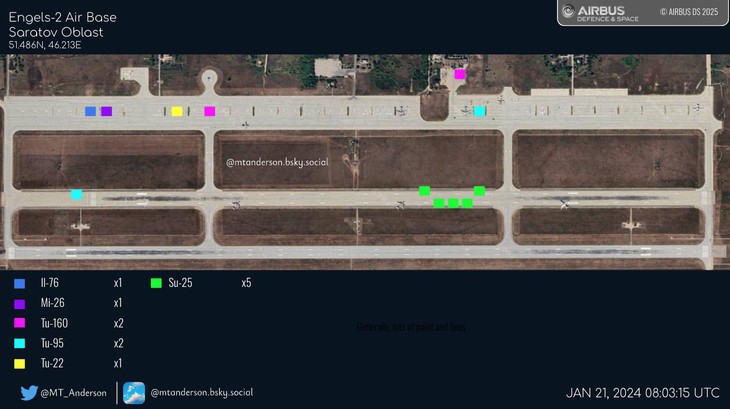This screenshot has height=409, width=730.
Task: Select the cyan Tu-95 legend swatch
Action: (20, 343)
